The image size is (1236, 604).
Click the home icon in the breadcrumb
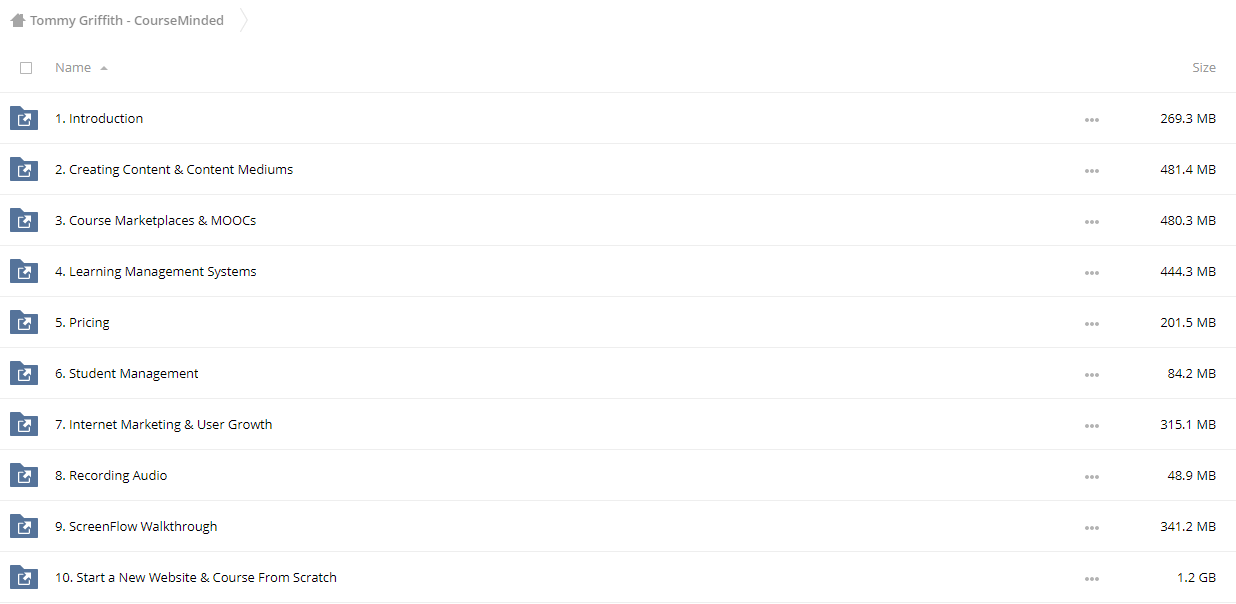[18, 20]
